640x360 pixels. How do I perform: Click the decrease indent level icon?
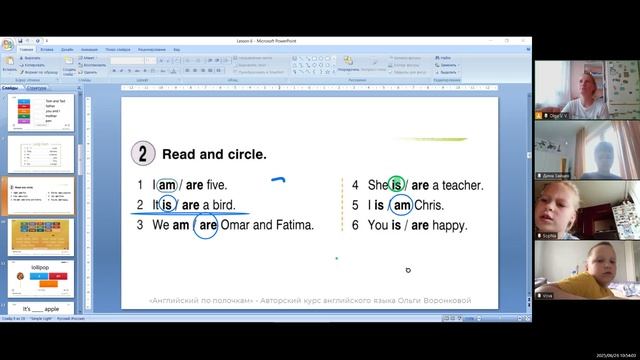point(209,60)
